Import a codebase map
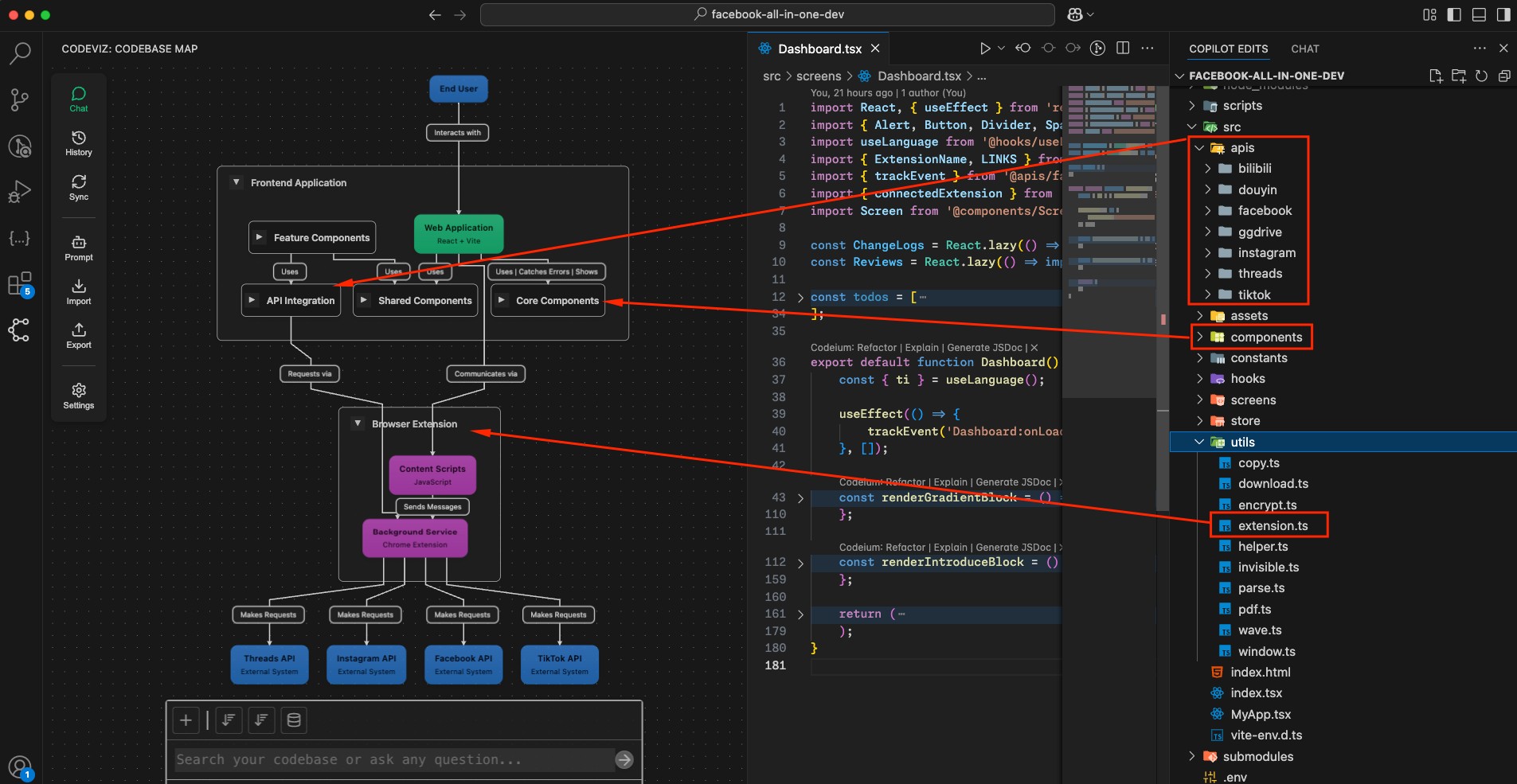 point(79,292)
